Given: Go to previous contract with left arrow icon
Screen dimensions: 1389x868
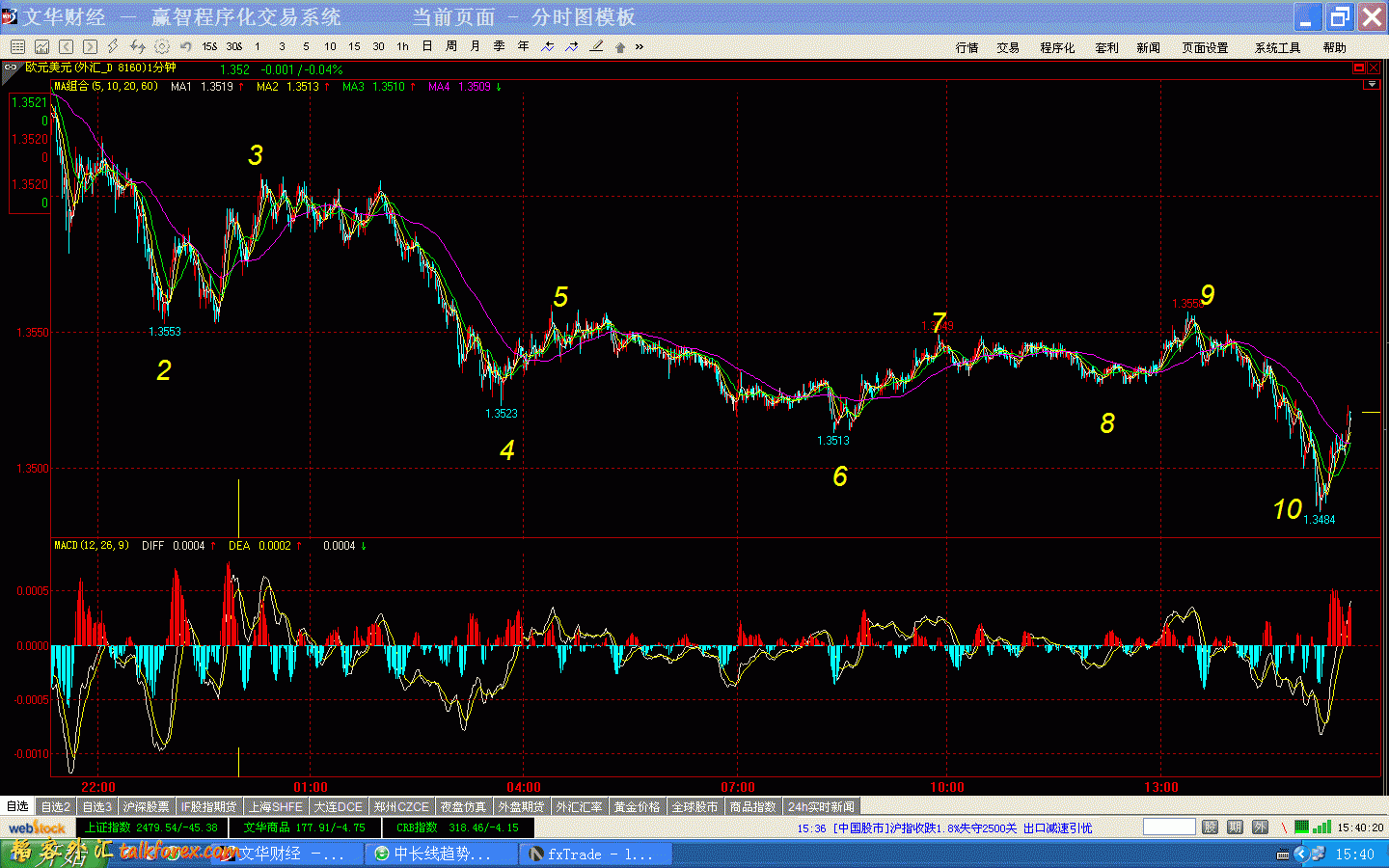Looking at the screenshot, I should (x=66, y=46).
